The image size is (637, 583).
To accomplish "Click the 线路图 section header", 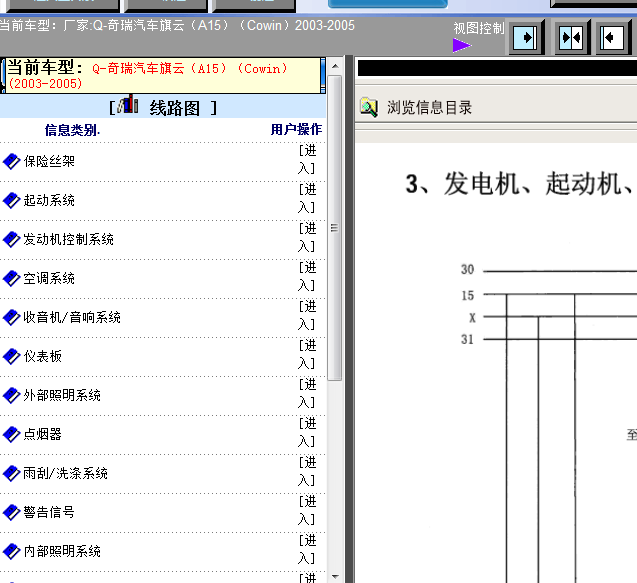I will click(175, 108).
